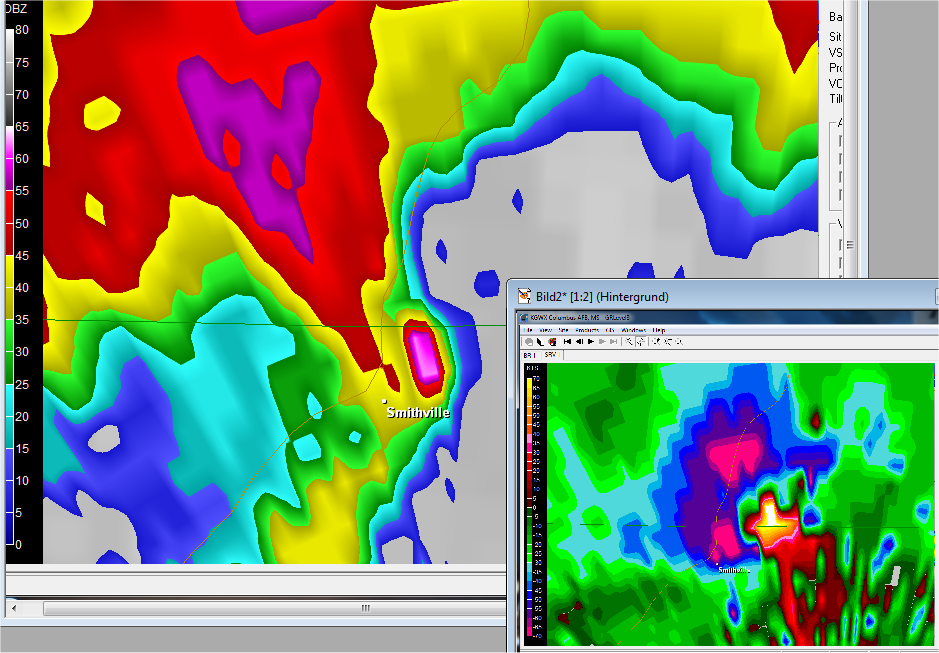Viewport: 939px width, 653px height.
Task: Click the pink 65 dBZ core near Smithville
Action: click(425, 356)
